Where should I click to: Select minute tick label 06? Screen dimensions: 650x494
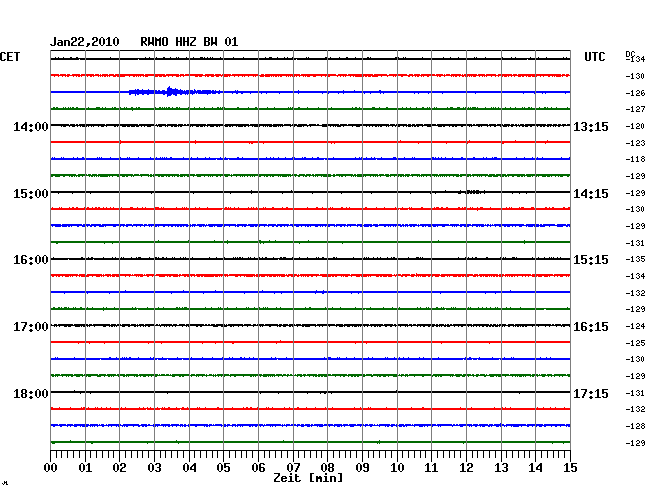click(258, 468)
